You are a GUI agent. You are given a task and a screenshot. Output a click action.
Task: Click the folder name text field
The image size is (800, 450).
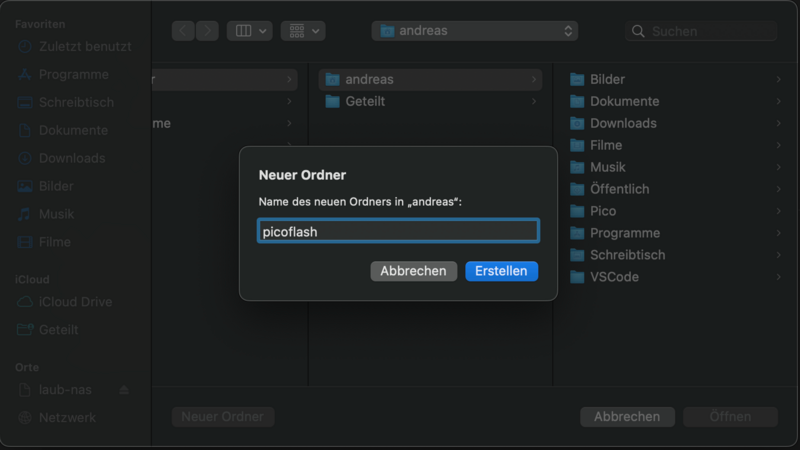tap(398, 231)
